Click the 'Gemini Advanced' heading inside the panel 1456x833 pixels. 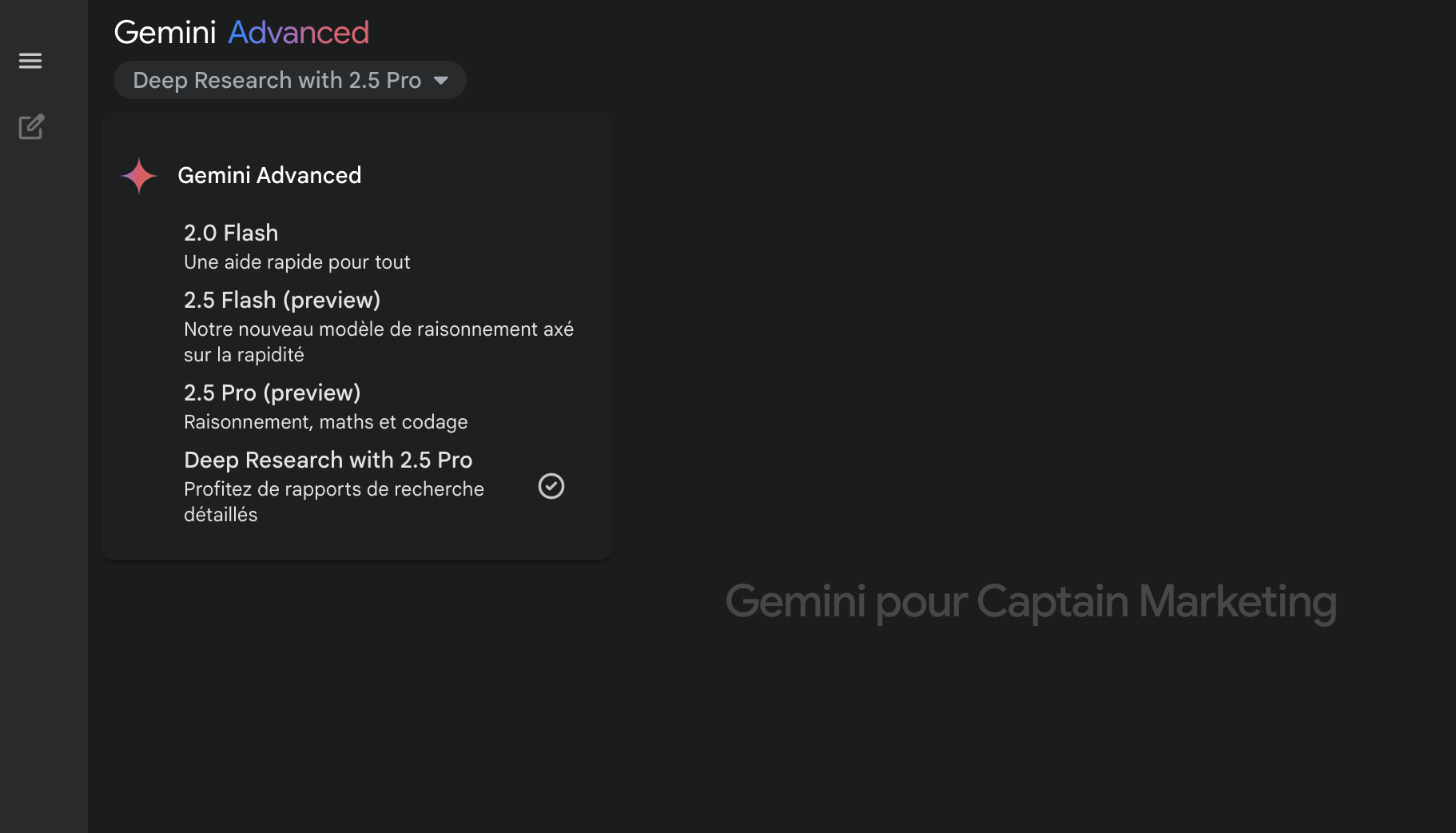click(x=269, y=175)
